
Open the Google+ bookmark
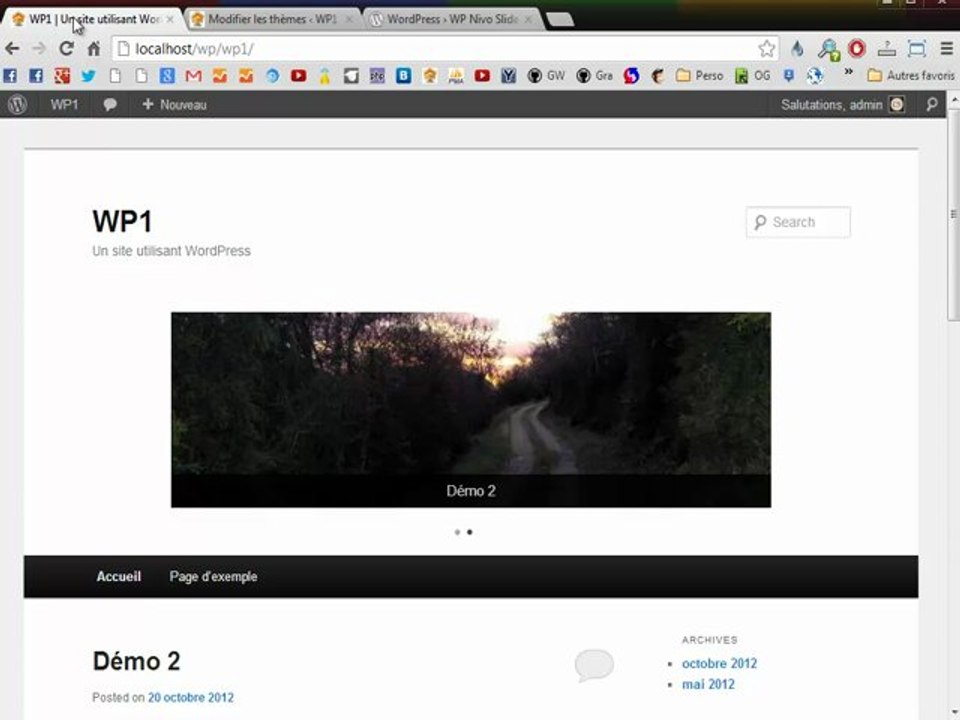pyautogui.click(x=62, y=76)
